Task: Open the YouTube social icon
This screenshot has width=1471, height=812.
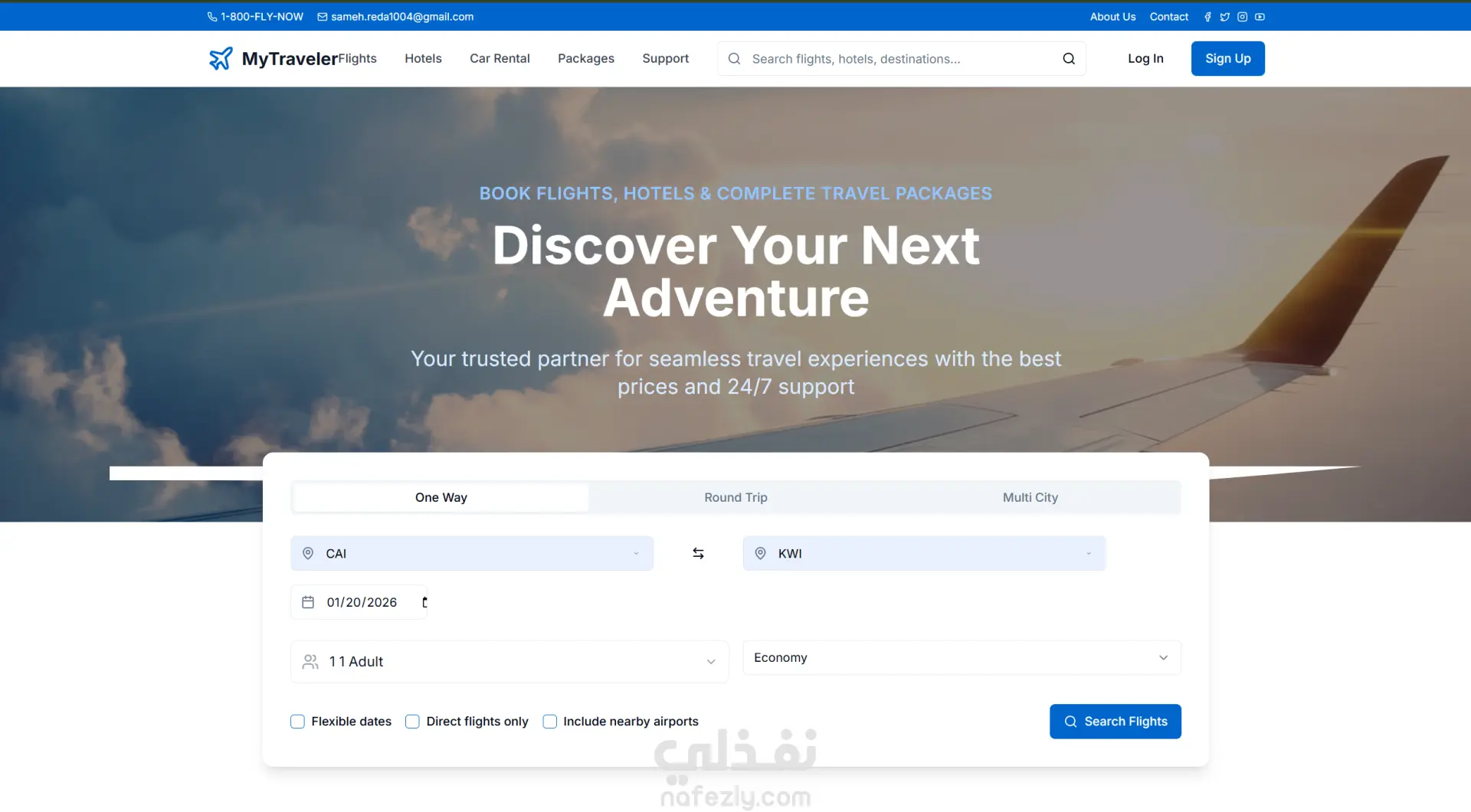Action: click(x=1260, y=17)
